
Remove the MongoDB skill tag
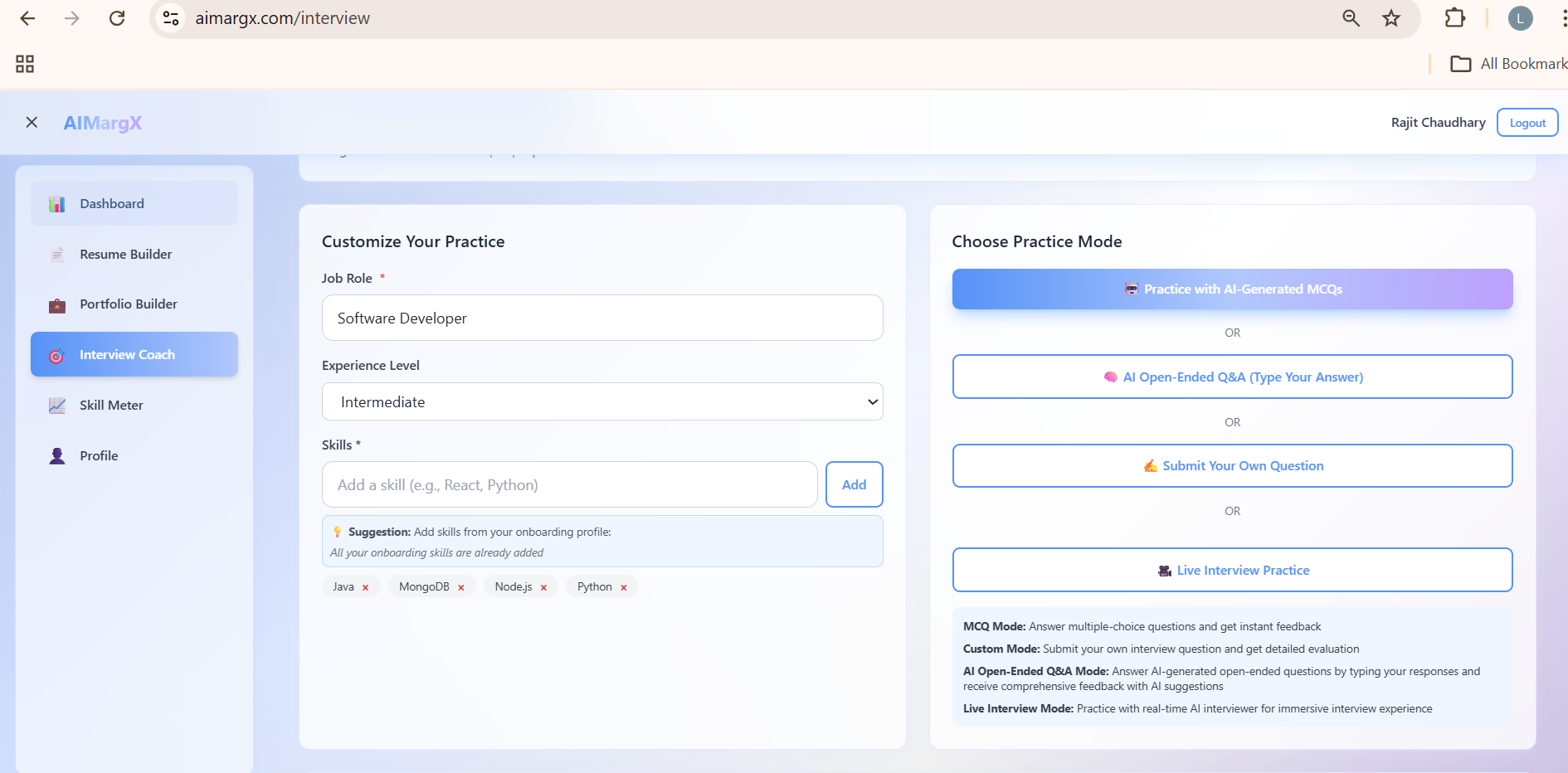point(461,586)
